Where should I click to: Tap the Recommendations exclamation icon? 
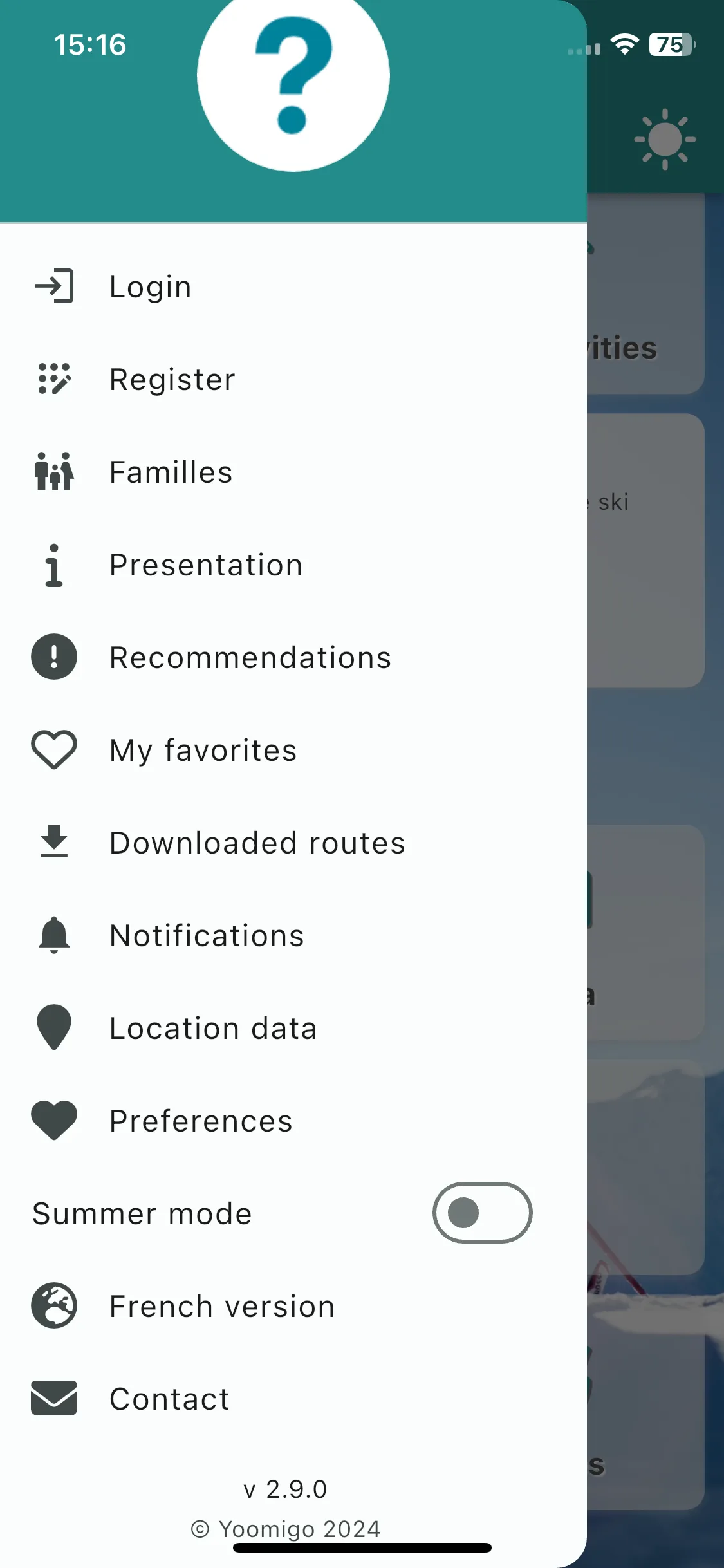54,657
